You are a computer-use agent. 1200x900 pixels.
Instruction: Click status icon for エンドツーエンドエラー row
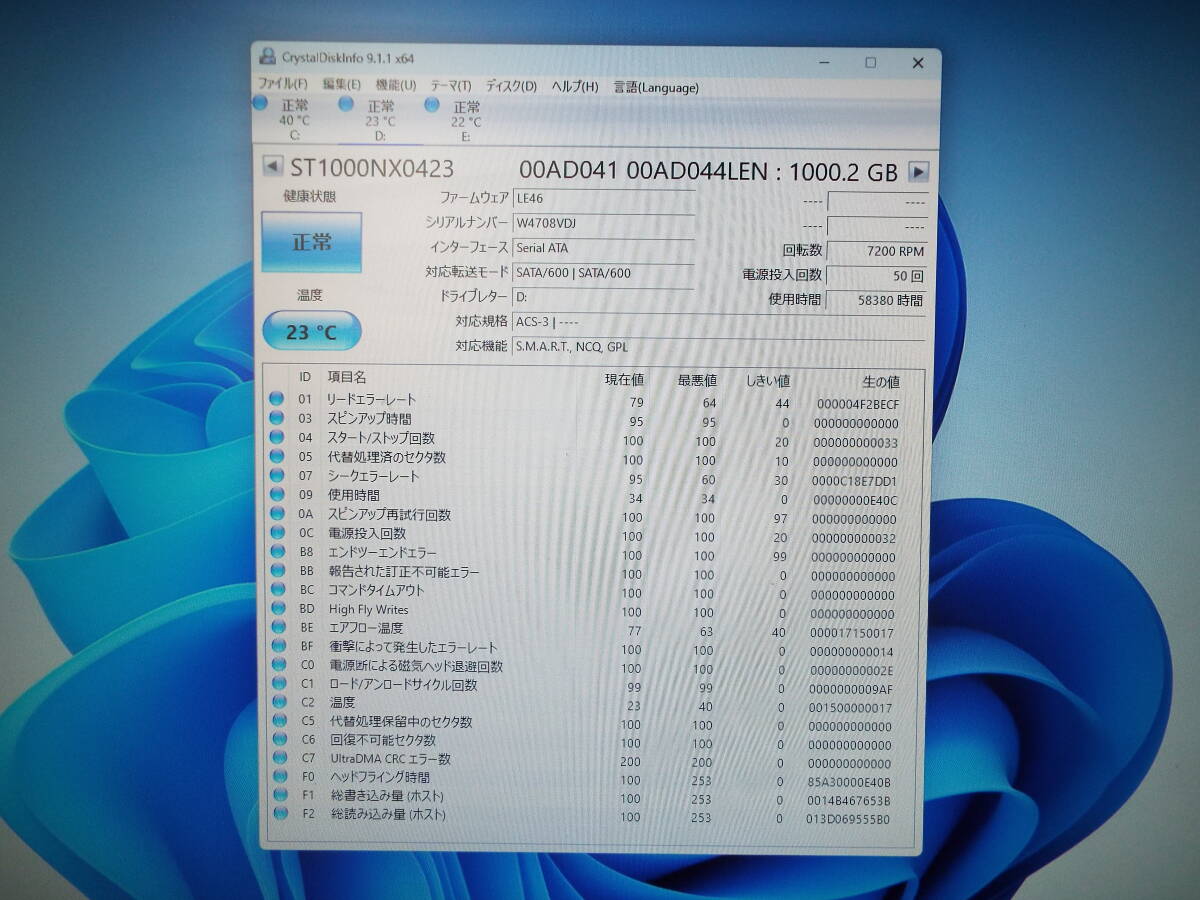[277, 551]
